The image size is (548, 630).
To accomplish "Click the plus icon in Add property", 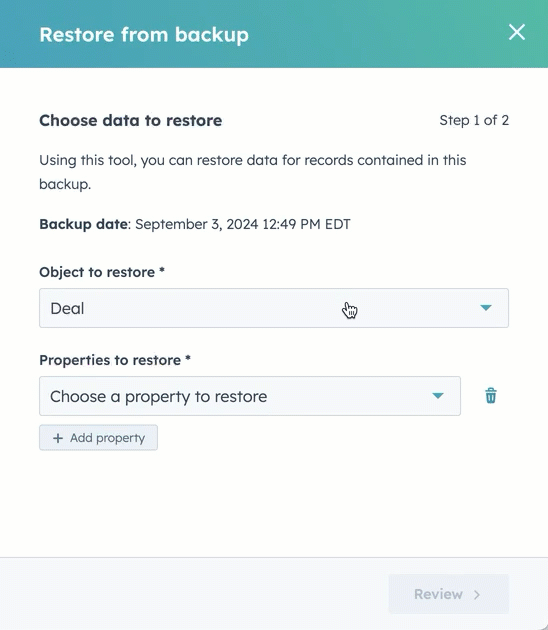I will (58, 438).
